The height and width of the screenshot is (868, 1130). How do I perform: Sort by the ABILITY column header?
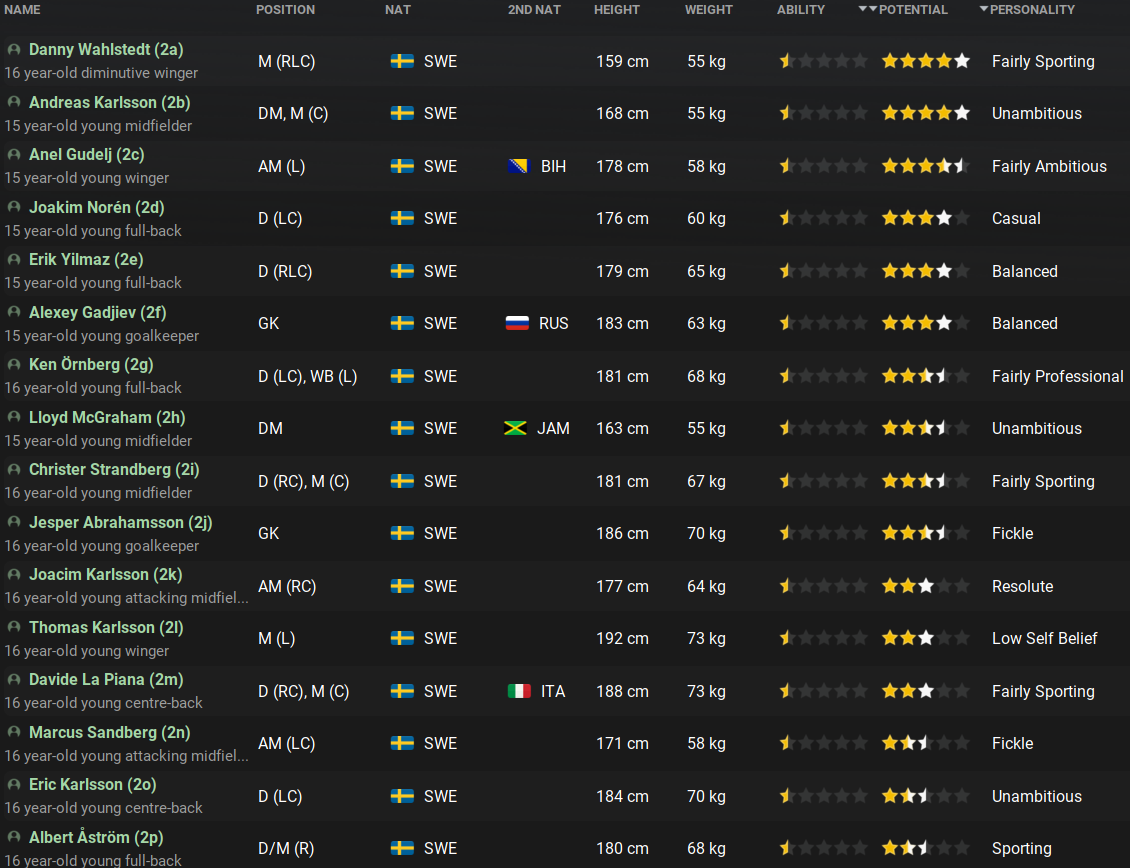tap(801, 9)
